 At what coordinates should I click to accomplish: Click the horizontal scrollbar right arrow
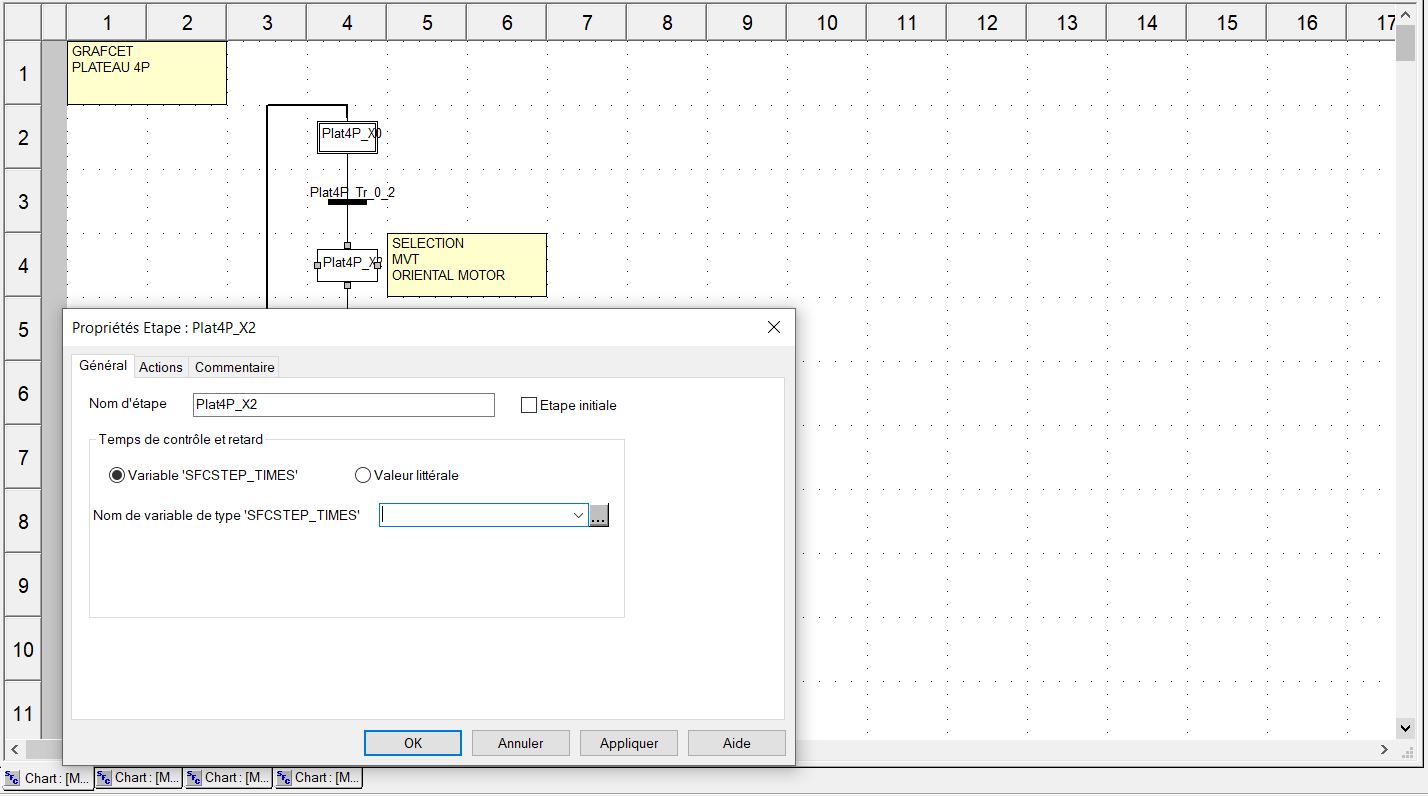point(1384,749)
